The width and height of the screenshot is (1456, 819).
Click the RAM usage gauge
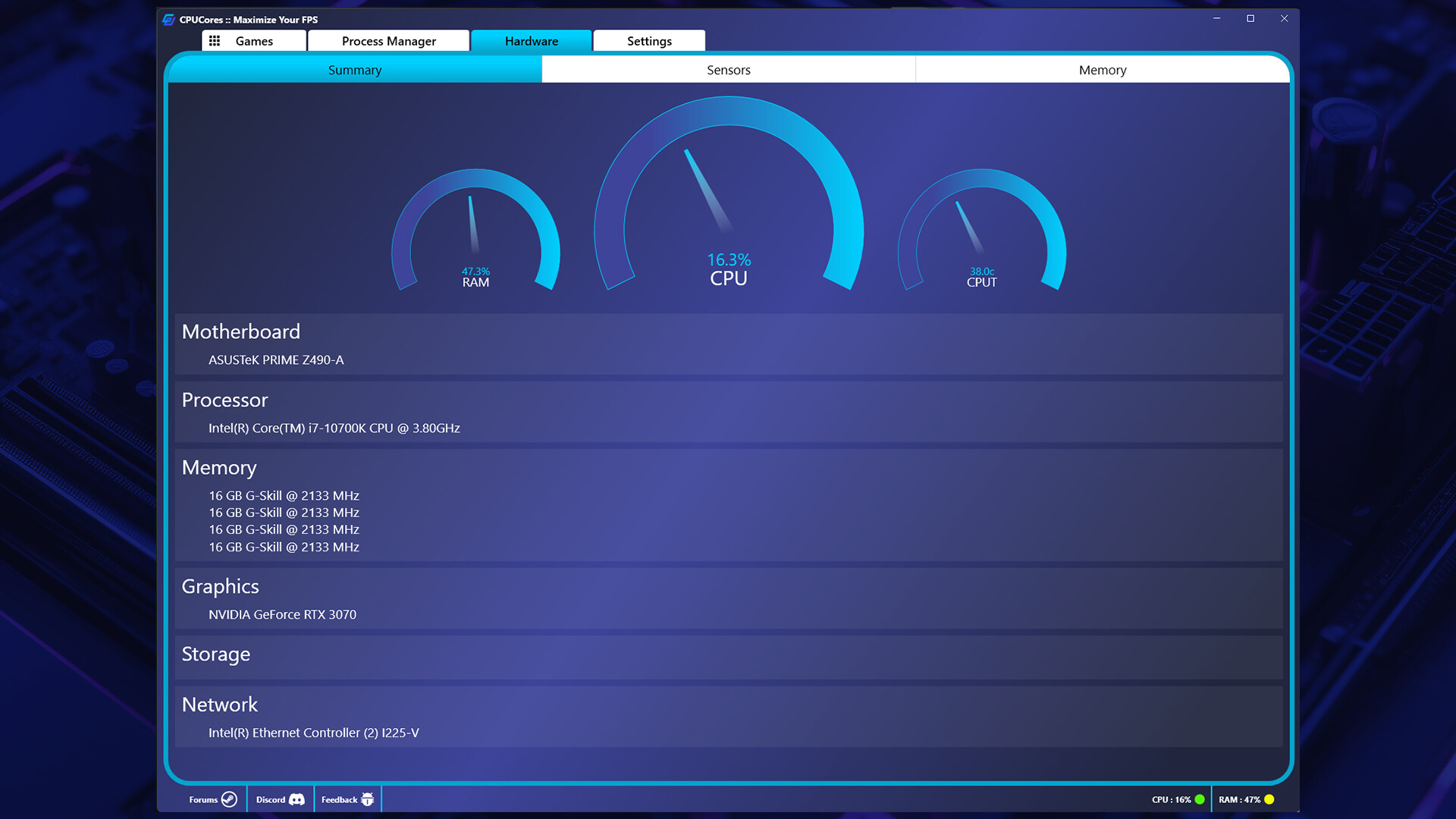[x=475, y=243]
